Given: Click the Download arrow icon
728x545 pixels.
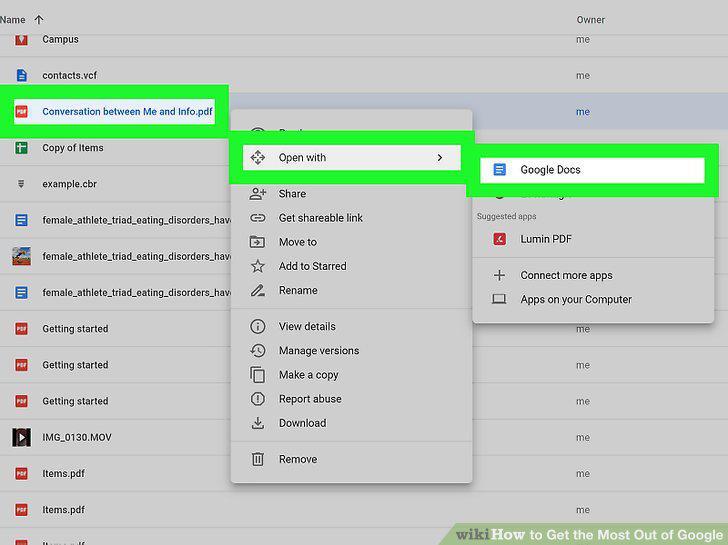Looking at the screenshot, I should 258,423.
